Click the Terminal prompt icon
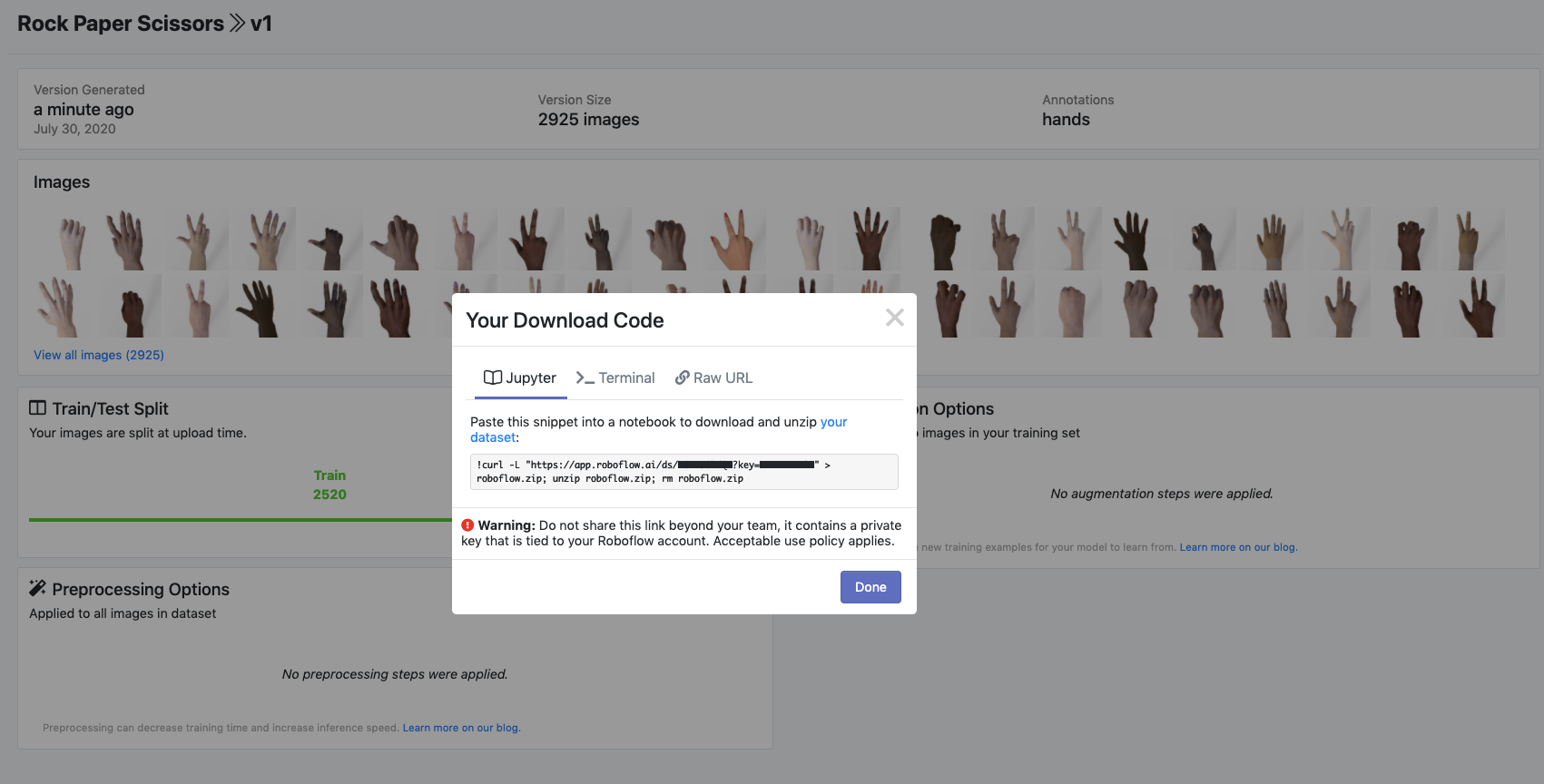 585,377
